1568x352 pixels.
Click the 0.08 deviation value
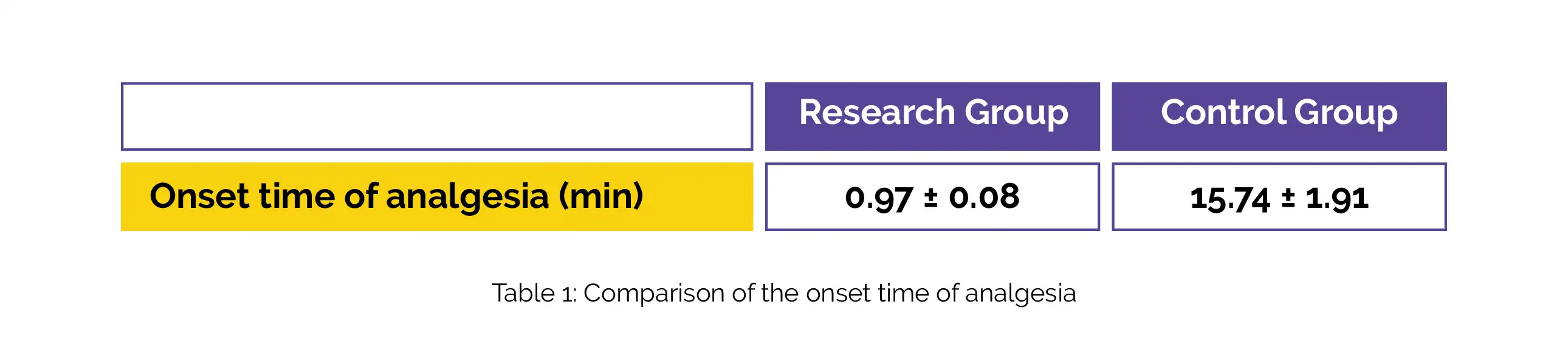984,198
